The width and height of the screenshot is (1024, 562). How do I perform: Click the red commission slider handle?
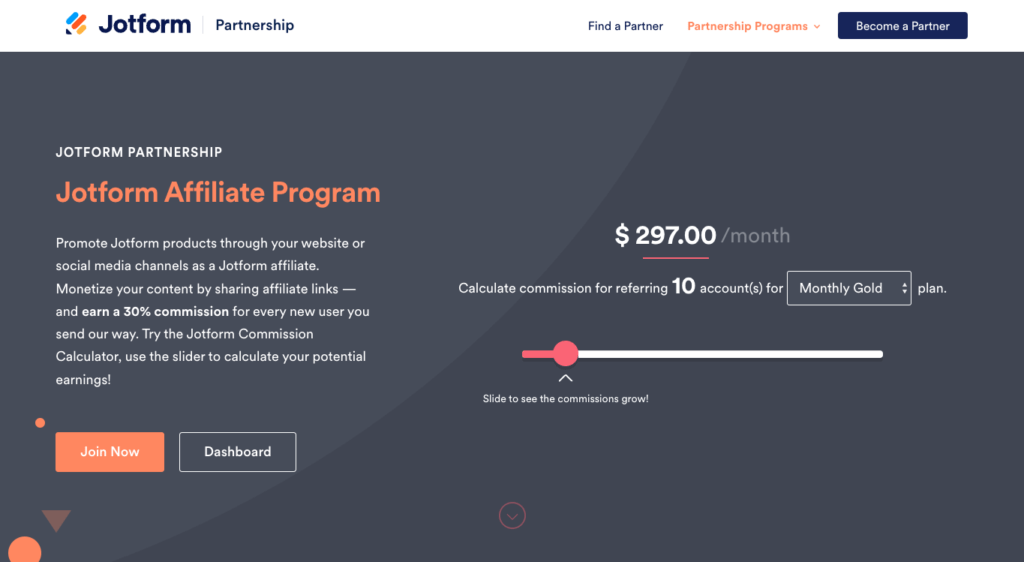[566, 353]
